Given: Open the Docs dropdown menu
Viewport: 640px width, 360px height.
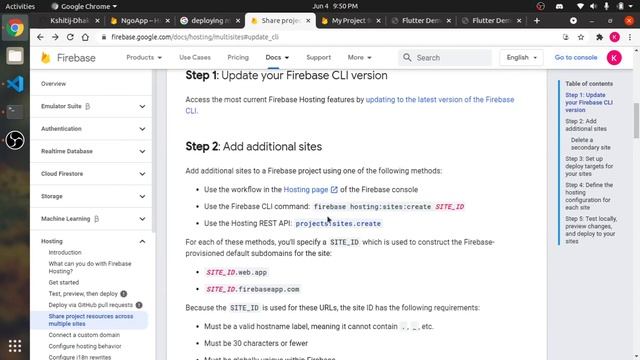Looking at the screenshot, I should click(277, 58).
